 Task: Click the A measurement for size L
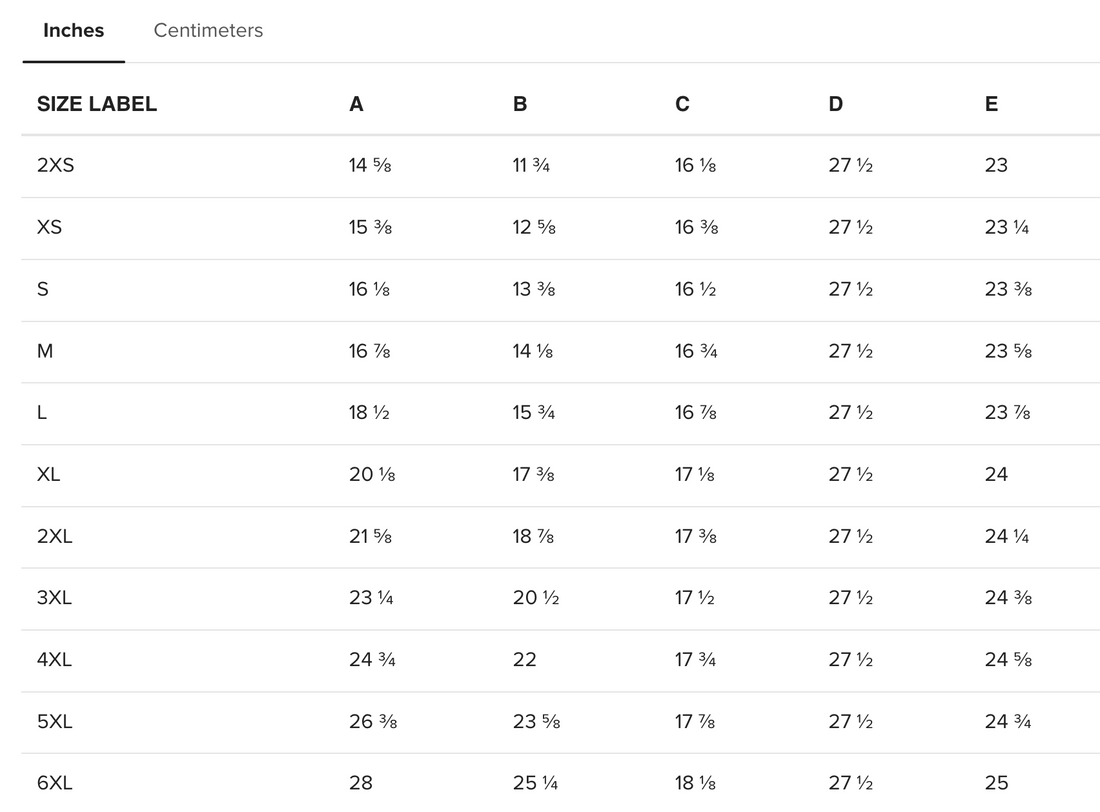click(369, 413)
